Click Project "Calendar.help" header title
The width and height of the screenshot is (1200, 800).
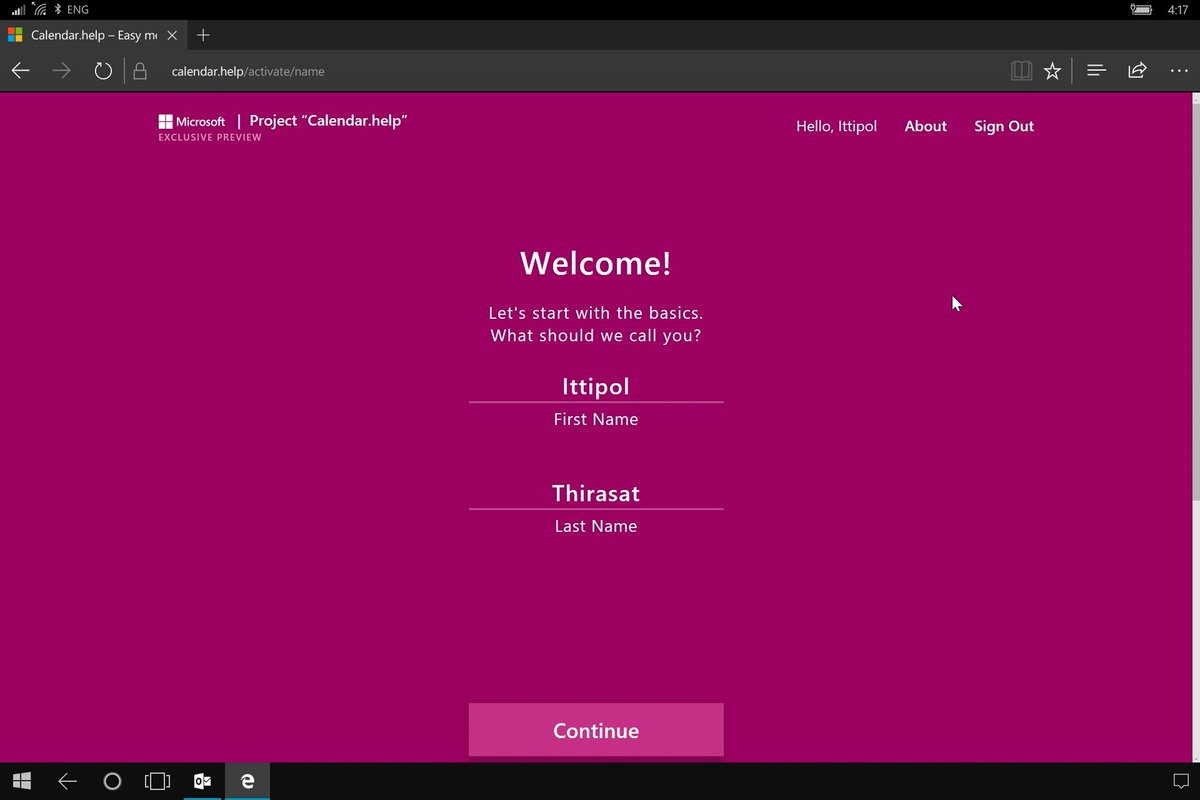click(x=328, y=121)
